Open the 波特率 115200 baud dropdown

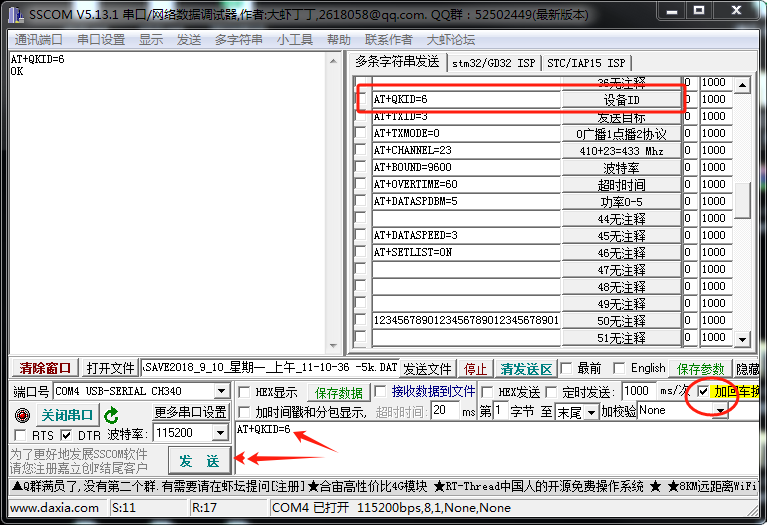pos(221,433)
